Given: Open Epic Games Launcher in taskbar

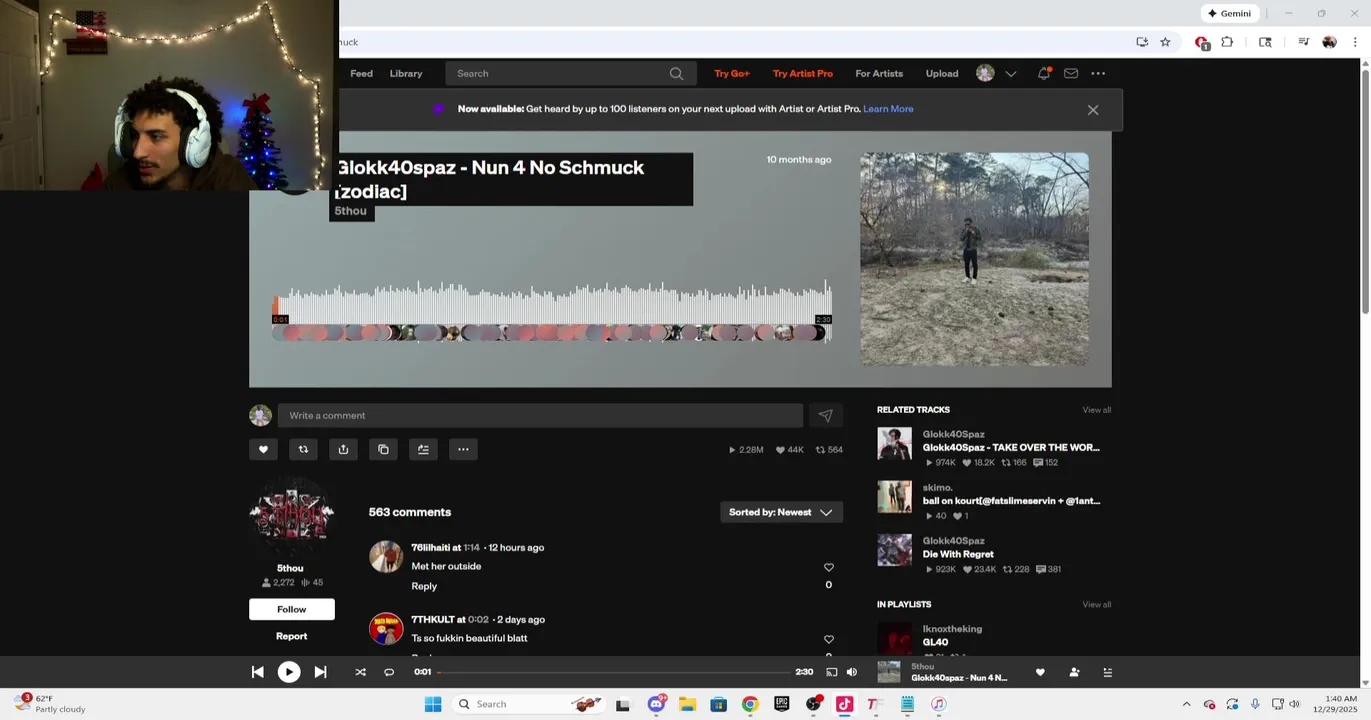Looking at the screenshot, I should (x=781, y=704).
